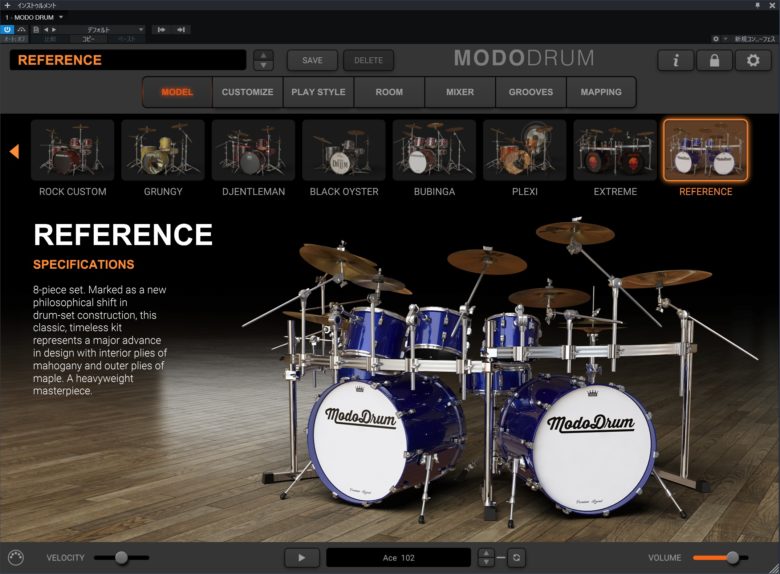Click the コピー (copy) button
This screenshot has width=780, height=574.
(x=88, y=39)
